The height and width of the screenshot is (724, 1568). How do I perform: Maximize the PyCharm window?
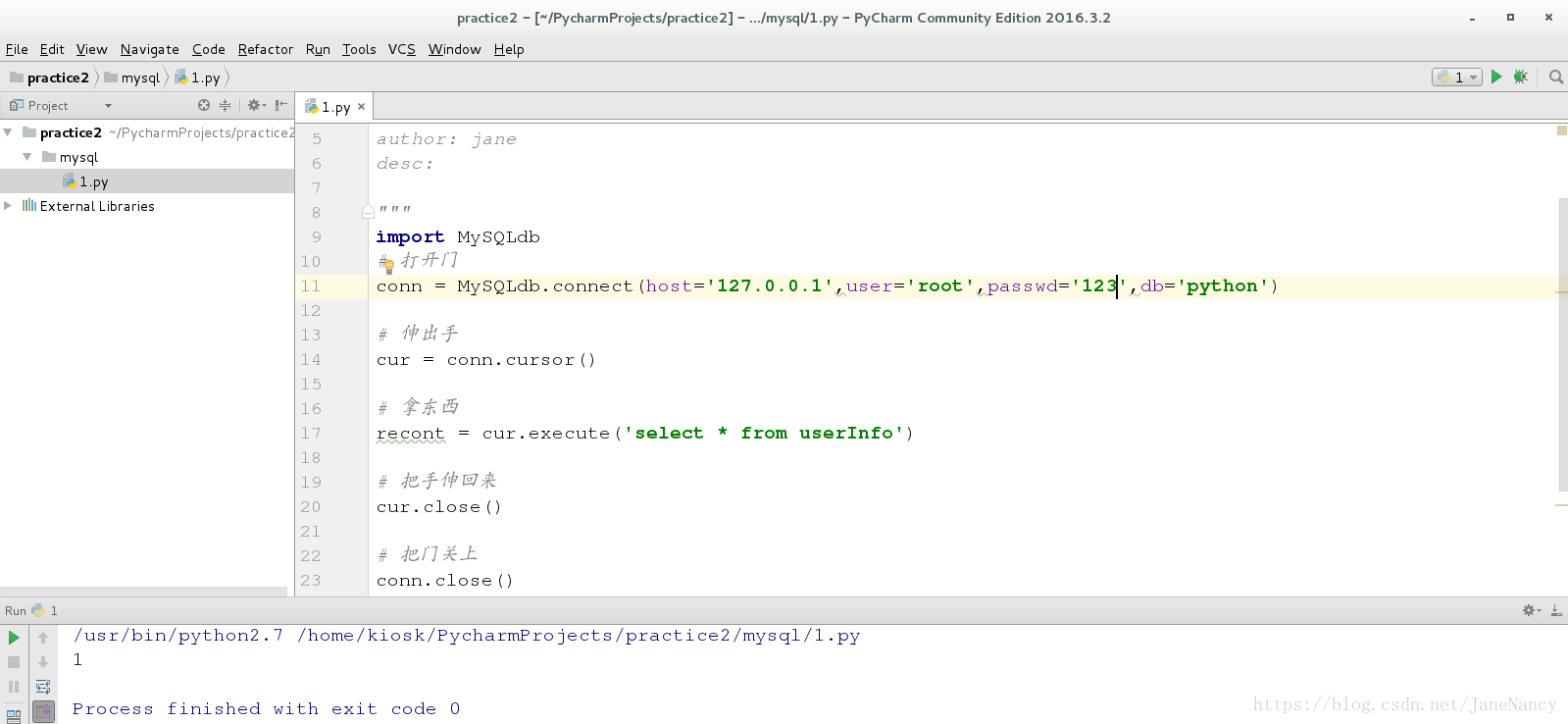coord(1510,17)
